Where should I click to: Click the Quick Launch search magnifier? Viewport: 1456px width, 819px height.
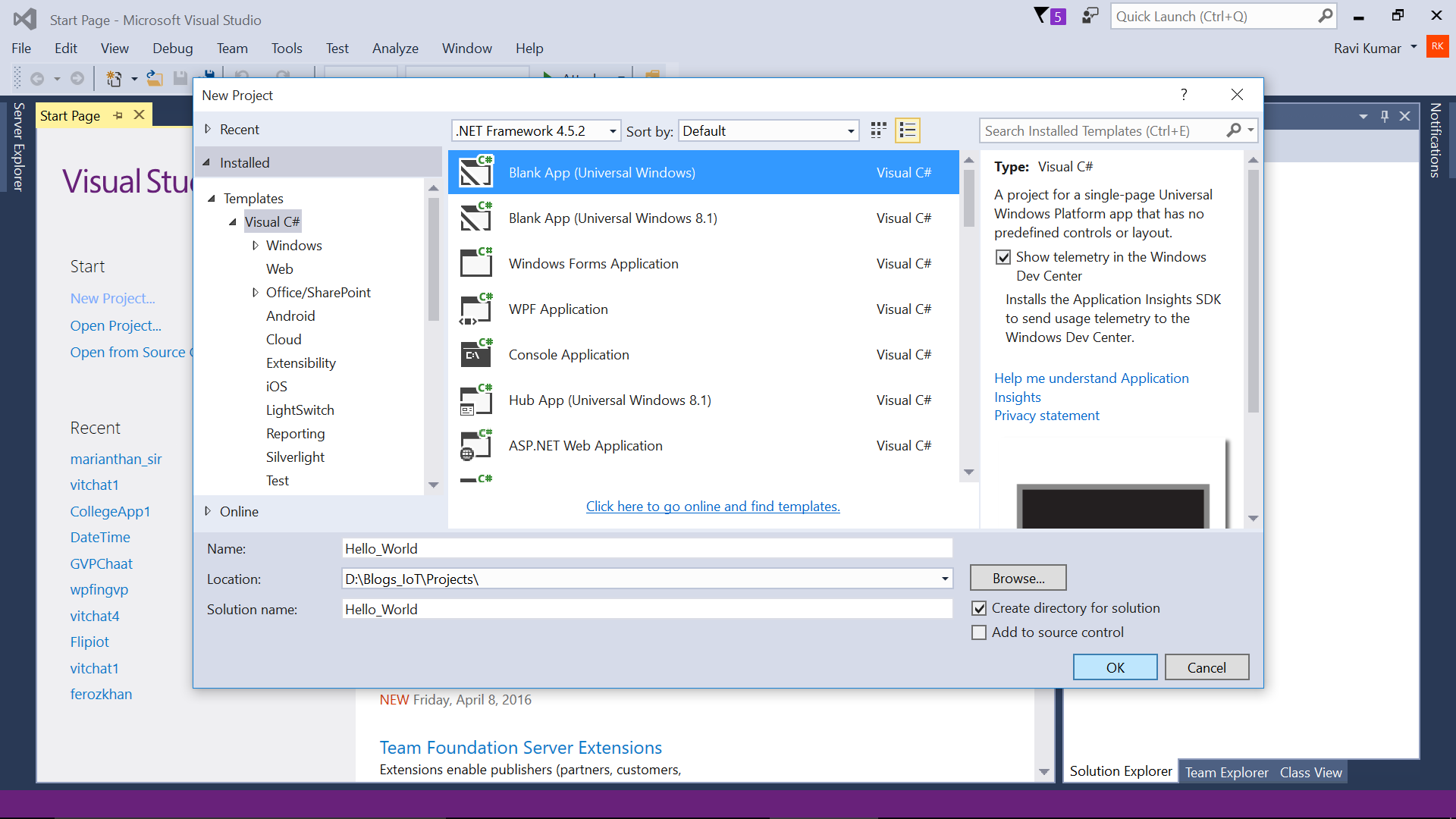coord(1325,16)
